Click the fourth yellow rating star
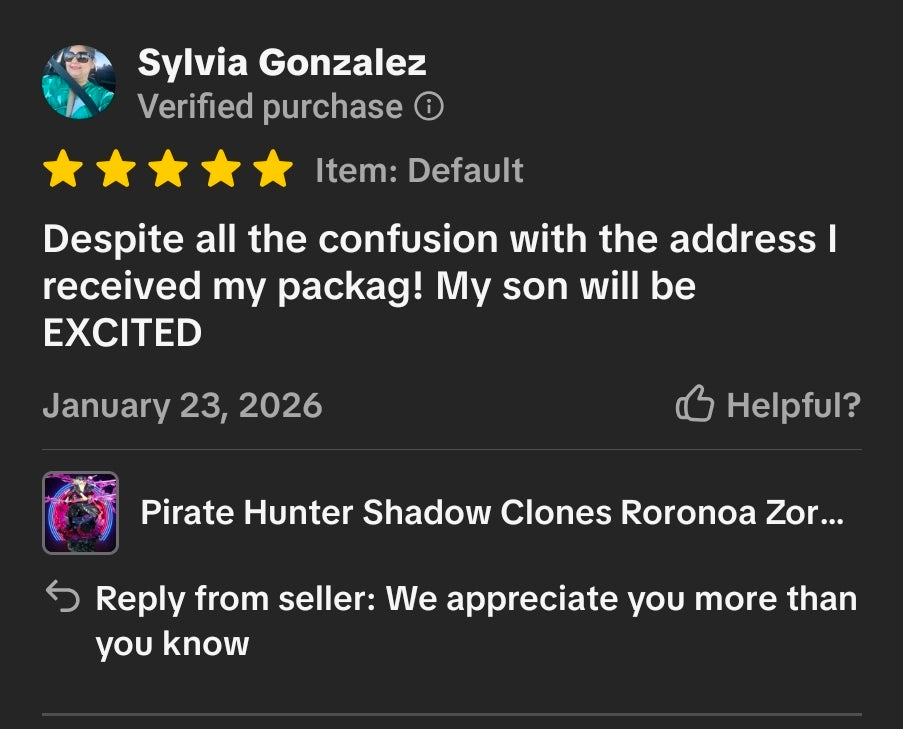The width and height of the screenshot is (903, 729). (x=220, y=169)
